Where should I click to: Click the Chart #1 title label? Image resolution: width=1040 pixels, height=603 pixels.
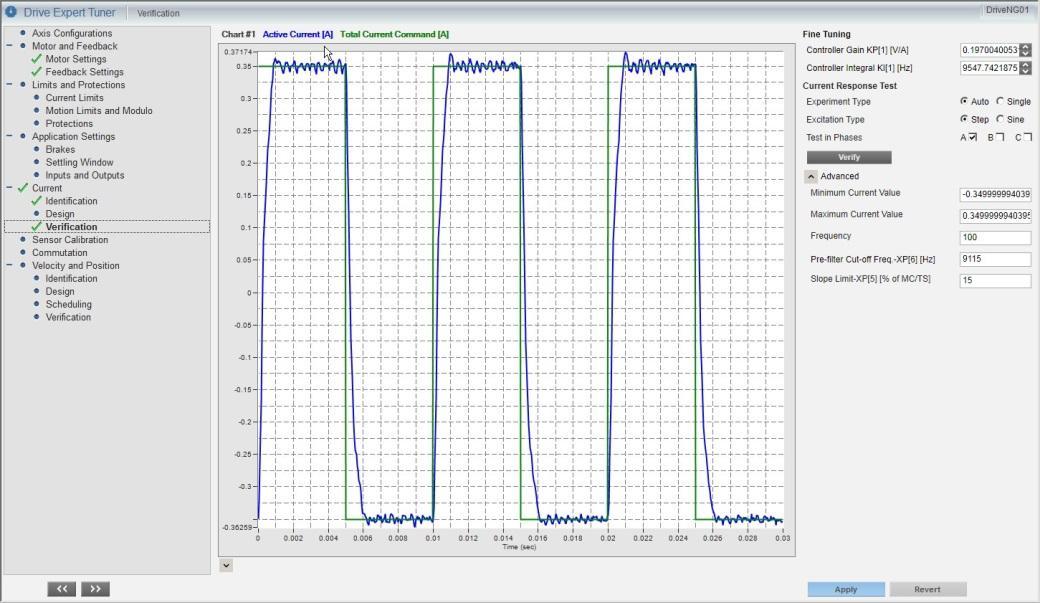click(238, 34)
